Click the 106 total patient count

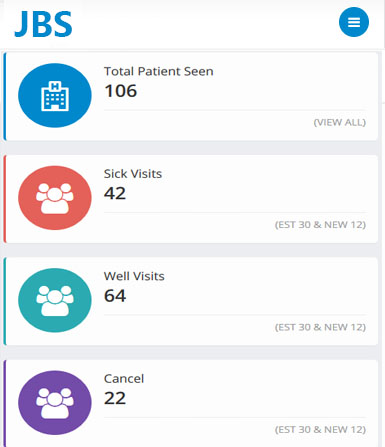[120, 91]
